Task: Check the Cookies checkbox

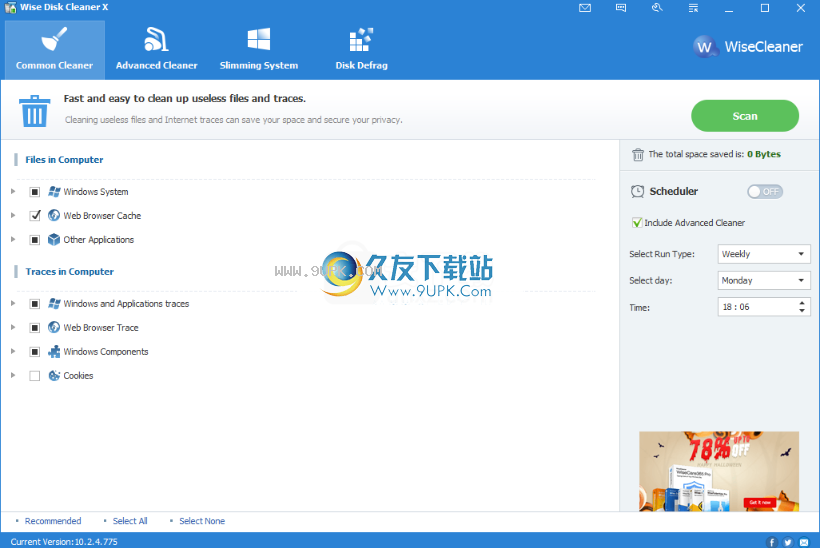Action: [x=35, y=376]
